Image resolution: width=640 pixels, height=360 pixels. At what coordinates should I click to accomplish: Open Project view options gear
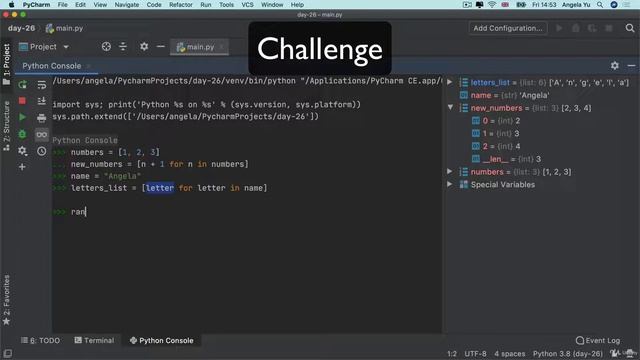(x=144, y=47)
